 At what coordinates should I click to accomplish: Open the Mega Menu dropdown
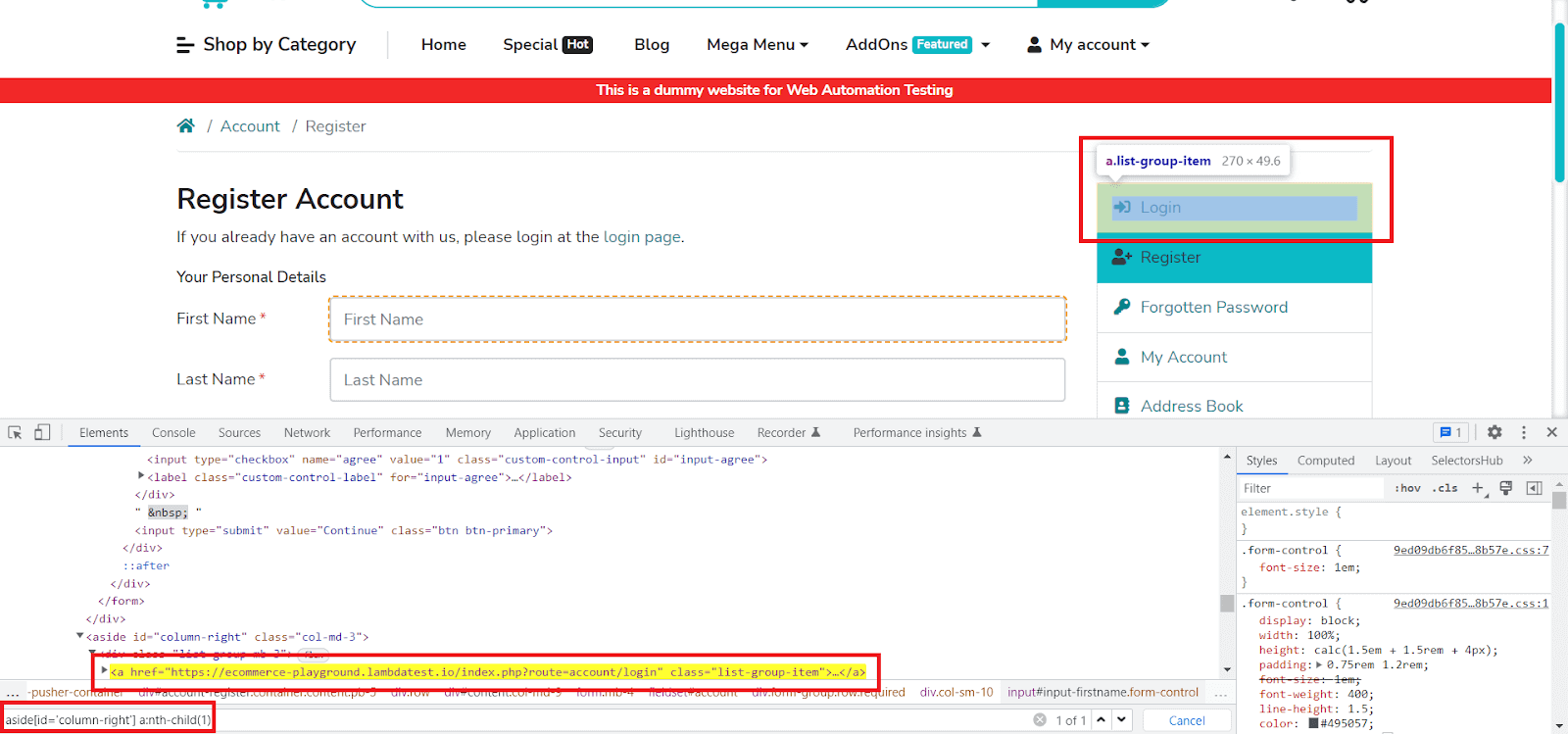coord(757,45)
